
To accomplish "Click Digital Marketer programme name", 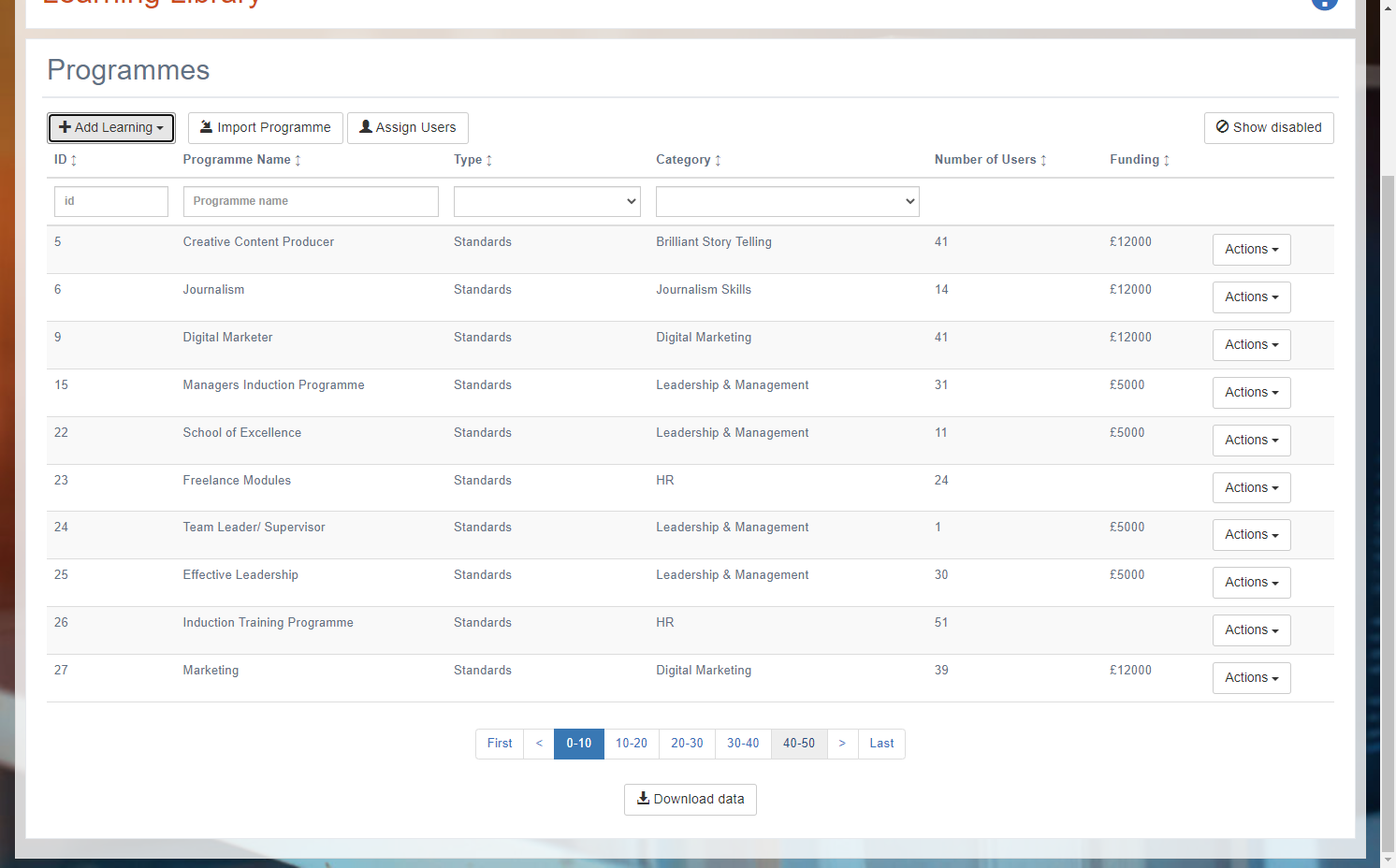I will 227,338.
